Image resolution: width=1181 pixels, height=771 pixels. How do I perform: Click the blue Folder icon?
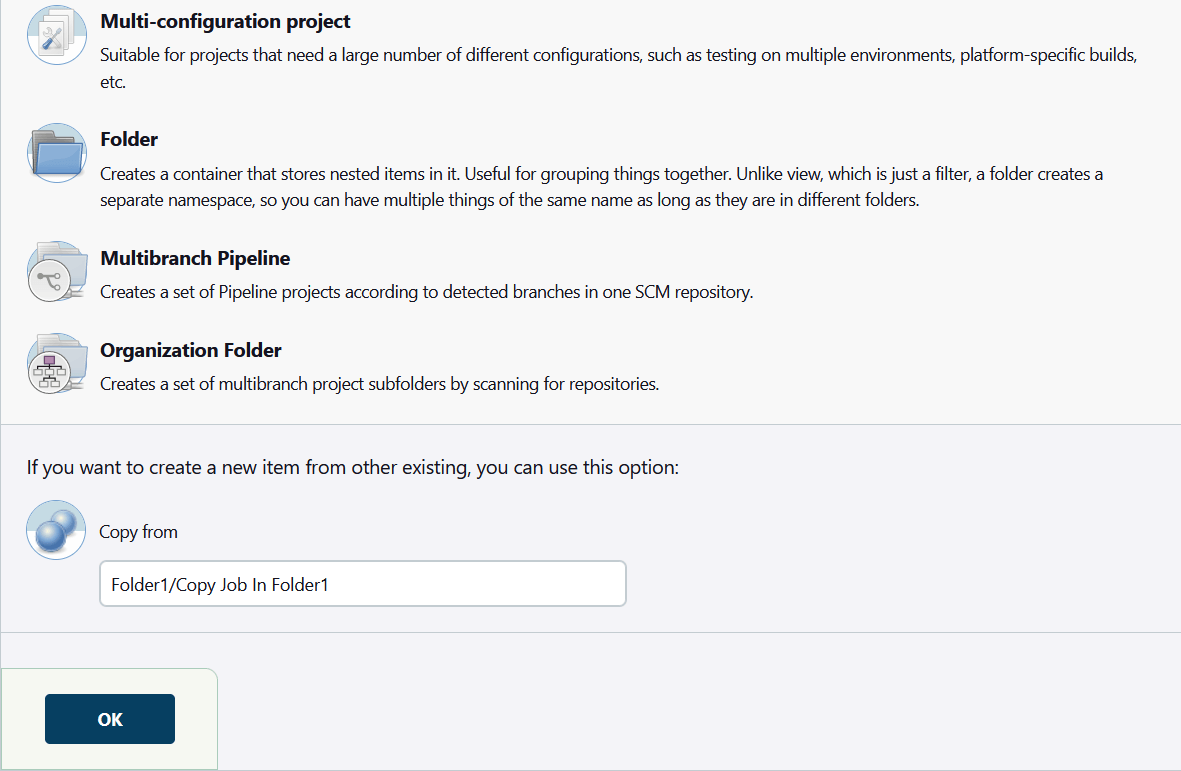click(x=56, y=153)
